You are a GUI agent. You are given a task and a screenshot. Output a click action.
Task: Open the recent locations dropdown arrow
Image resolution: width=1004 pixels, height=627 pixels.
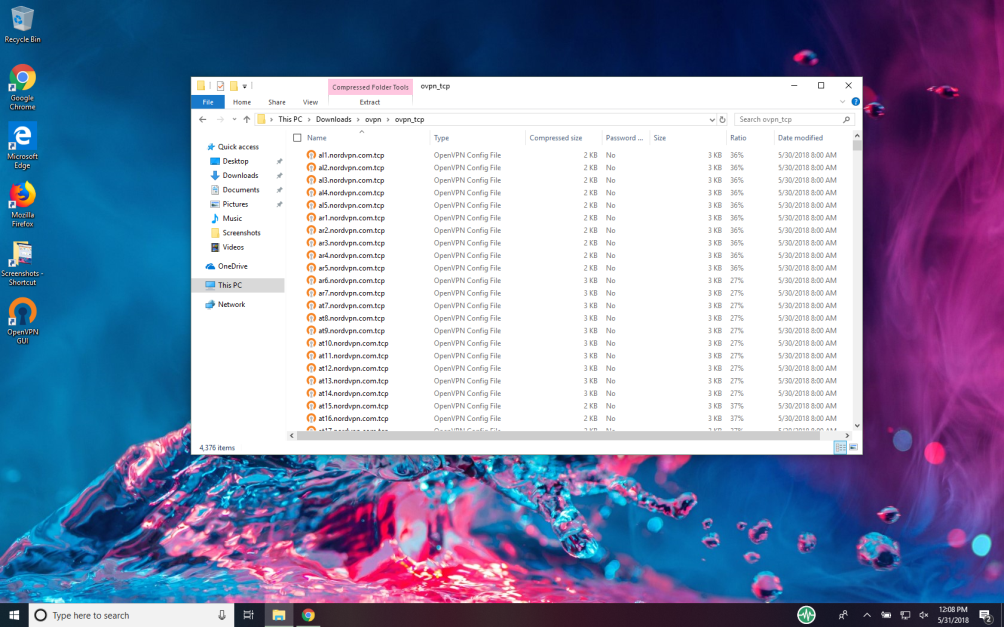(x=234, y=120)
